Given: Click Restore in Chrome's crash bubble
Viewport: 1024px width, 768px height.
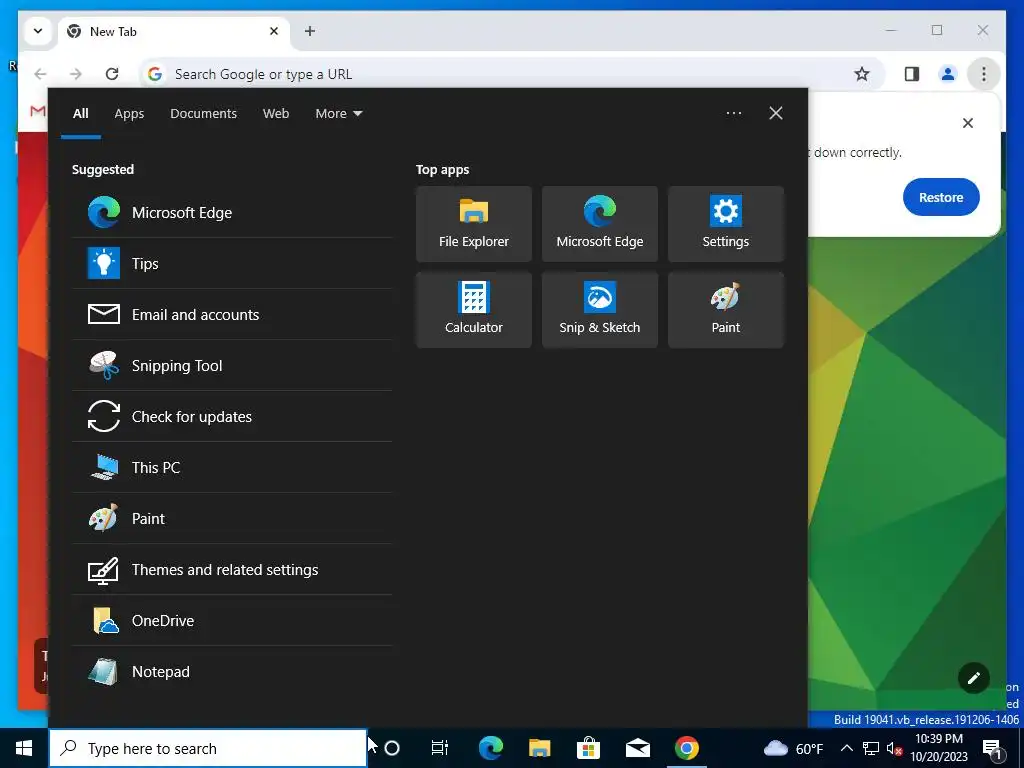Looking at the screenshot, I should pyautogui.click(x=941, y=197).
